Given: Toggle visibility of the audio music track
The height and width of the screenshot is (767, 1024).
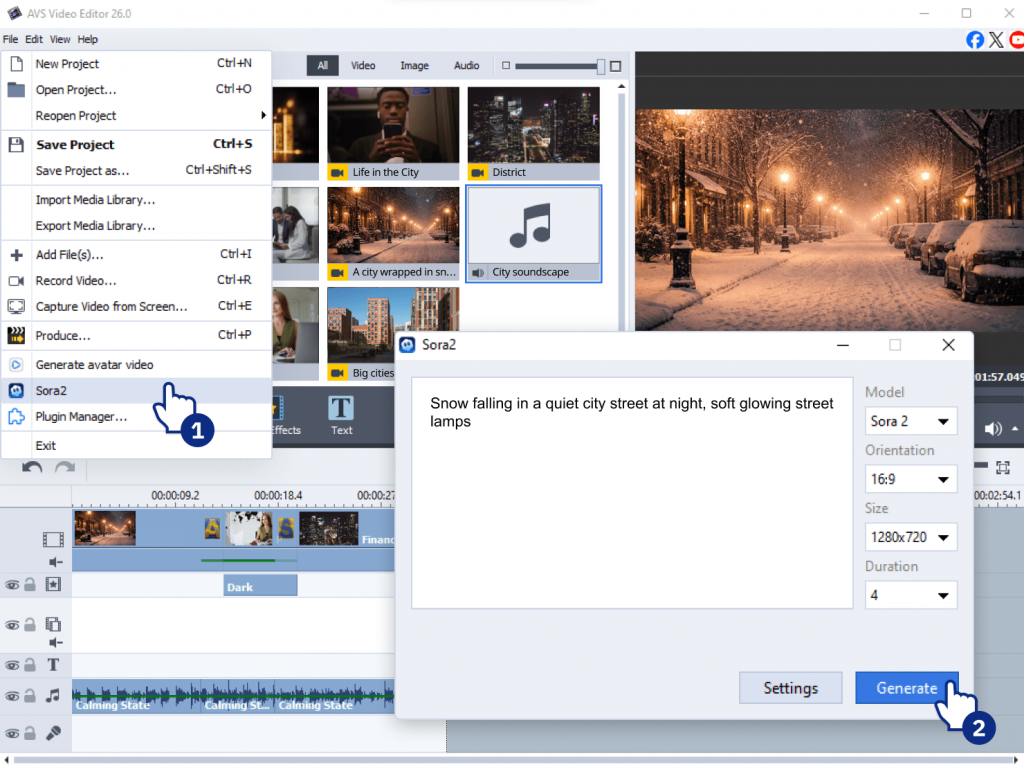Looking at the screenshot, I should (13, 695).
